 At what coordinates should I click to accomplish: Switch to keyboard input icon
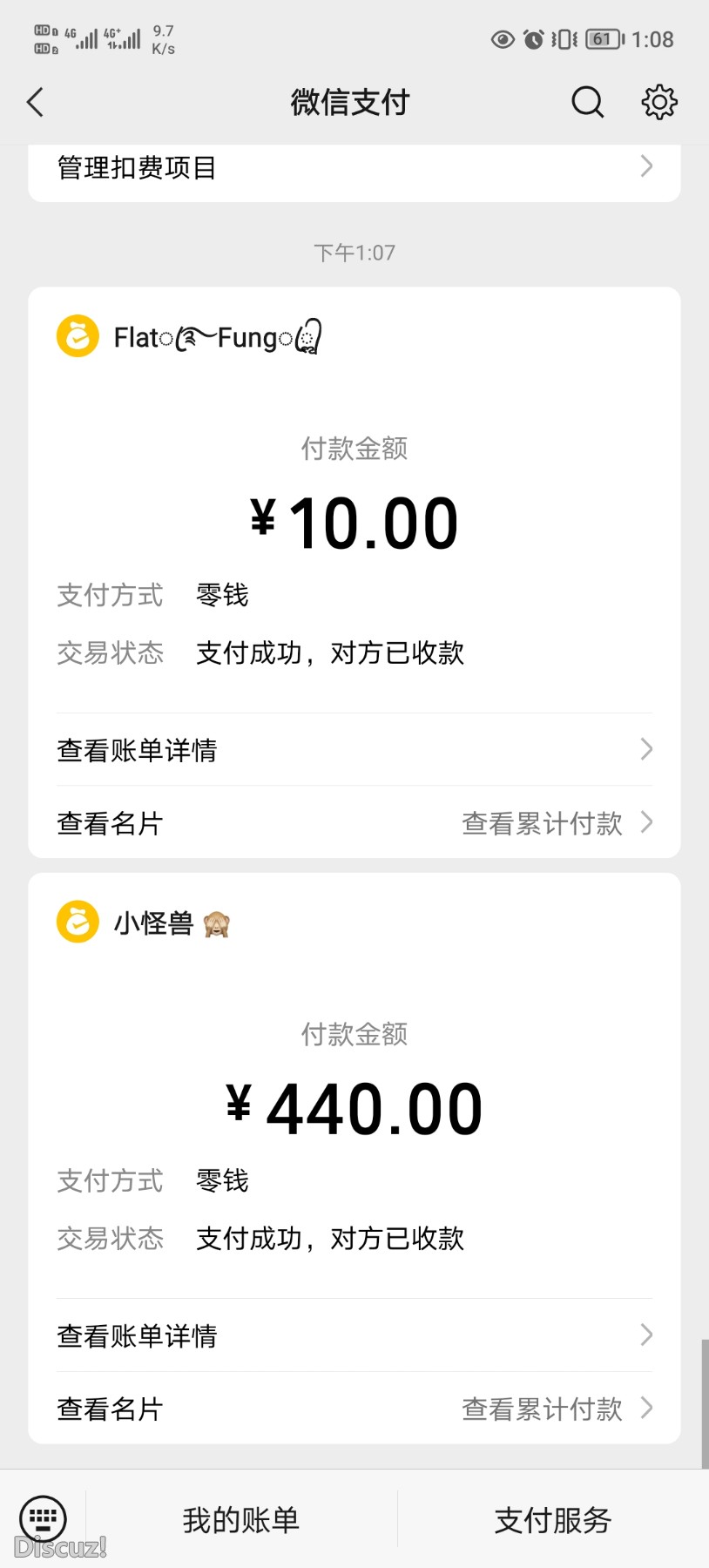click(x=43, y=1519)
